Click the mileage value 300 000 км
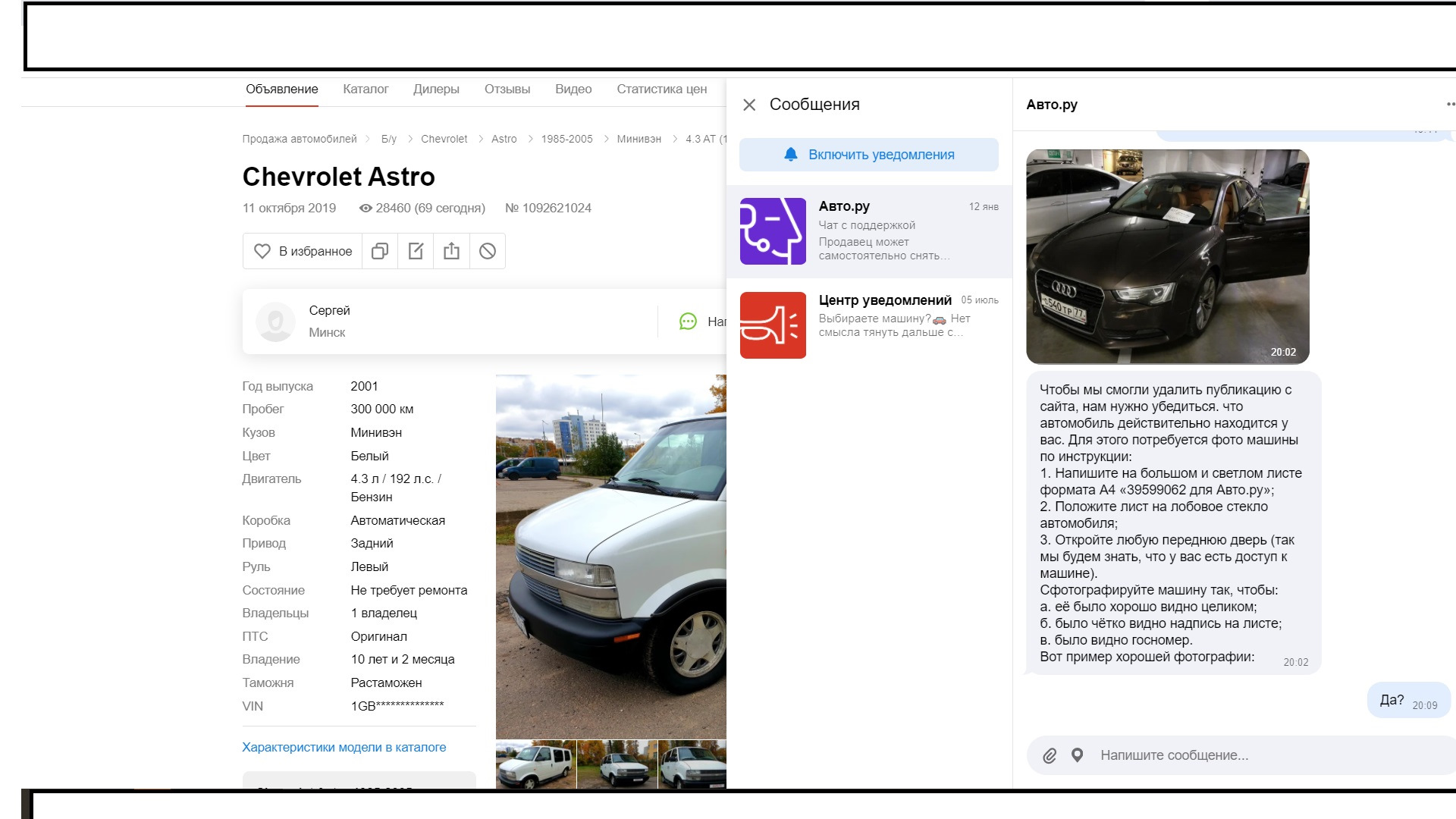Screen dimensions: 1456x819 point(382,409)
